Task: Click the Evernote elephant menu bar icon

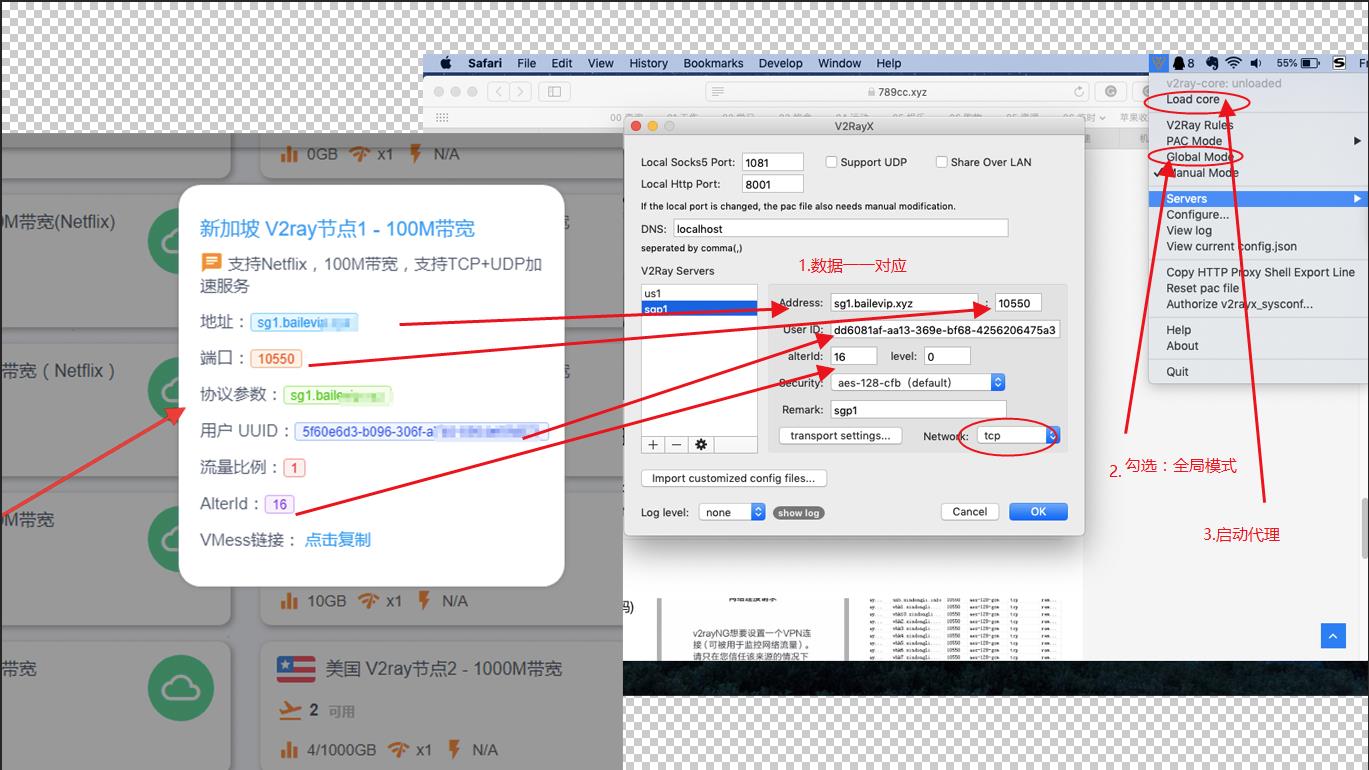Action: click(x=1211, y=63)
